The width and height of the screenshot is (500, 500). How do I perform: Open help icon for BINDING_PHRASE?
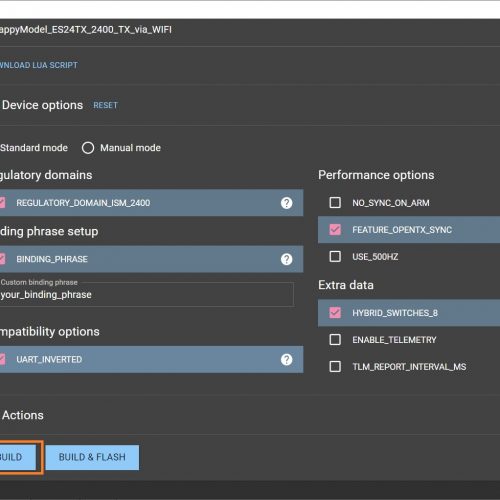tap(286, 259)
